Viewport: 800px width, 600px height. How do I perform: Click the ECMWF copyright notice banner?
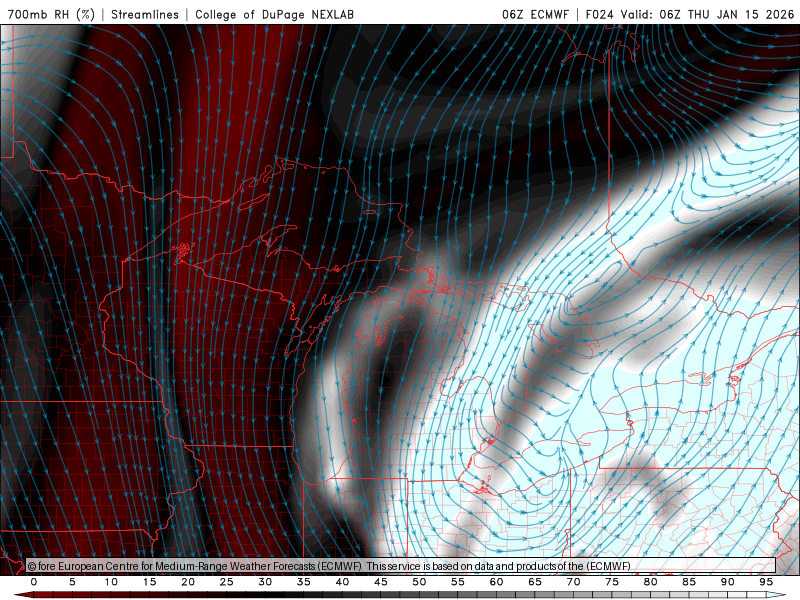pos(401,566)
